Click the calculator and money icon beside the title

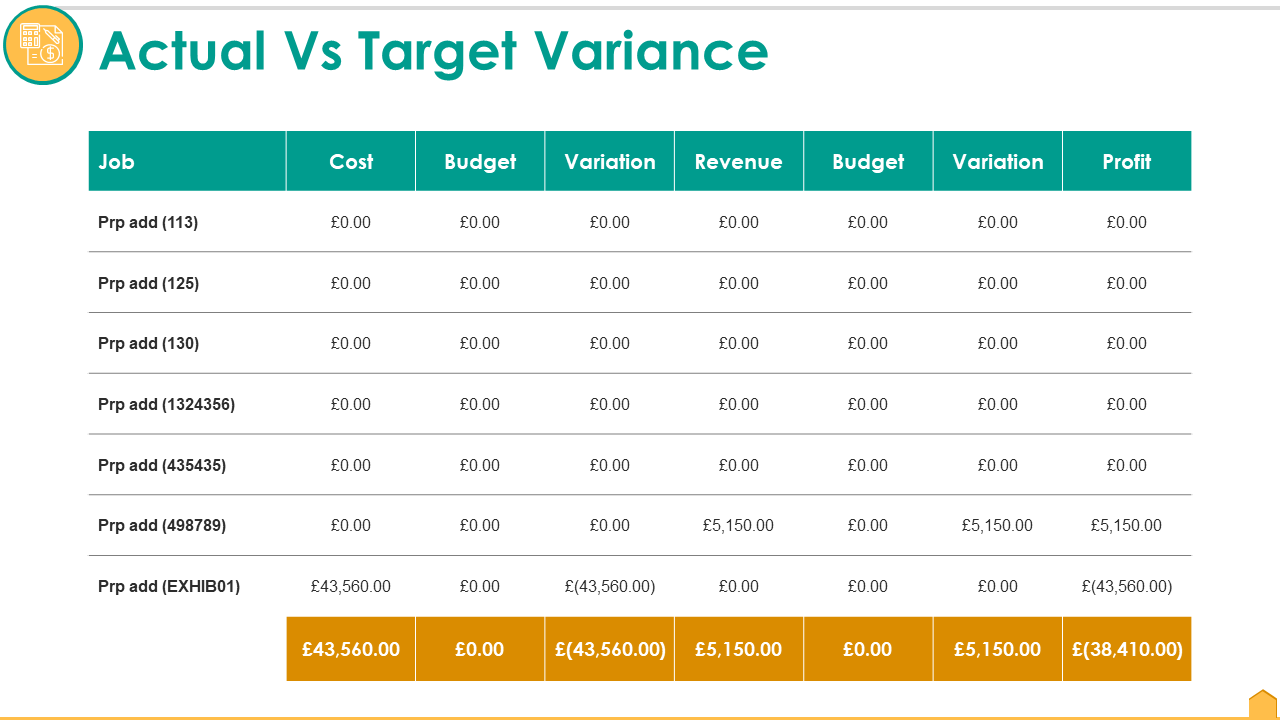(43, 45)
